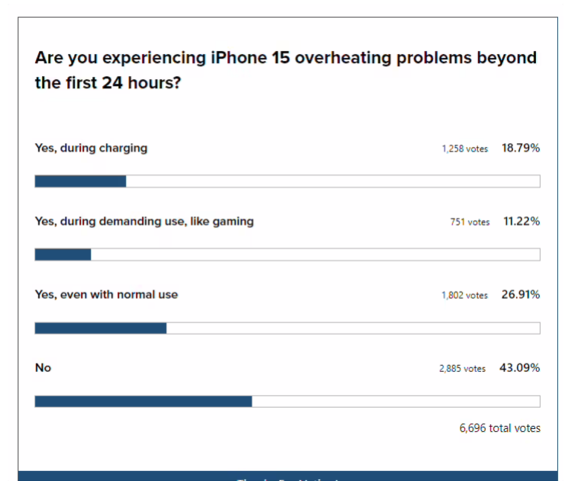Select 'Yes, during demanding use, like gaming' label
The image size is (587, 481).
[144, 222]
